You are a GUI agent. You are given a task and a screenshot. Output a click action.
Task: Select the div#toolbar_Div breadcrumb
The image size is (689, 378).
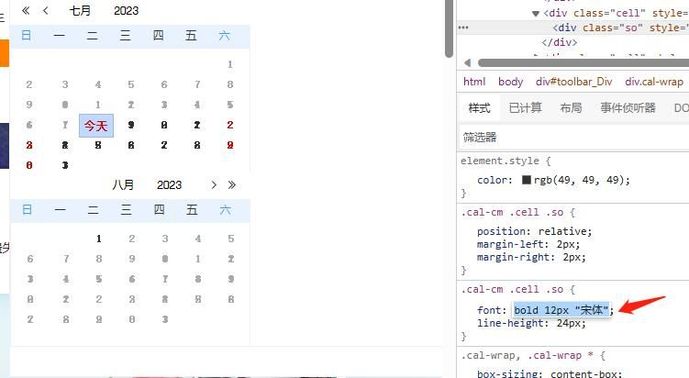[x=574, y=82]
